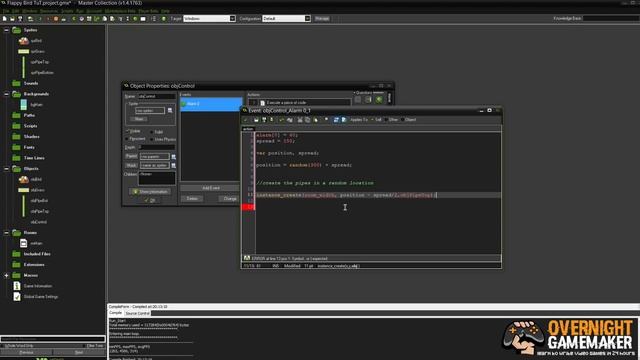
Task: Click the create object toolbar icon
Action: (135, 19)
